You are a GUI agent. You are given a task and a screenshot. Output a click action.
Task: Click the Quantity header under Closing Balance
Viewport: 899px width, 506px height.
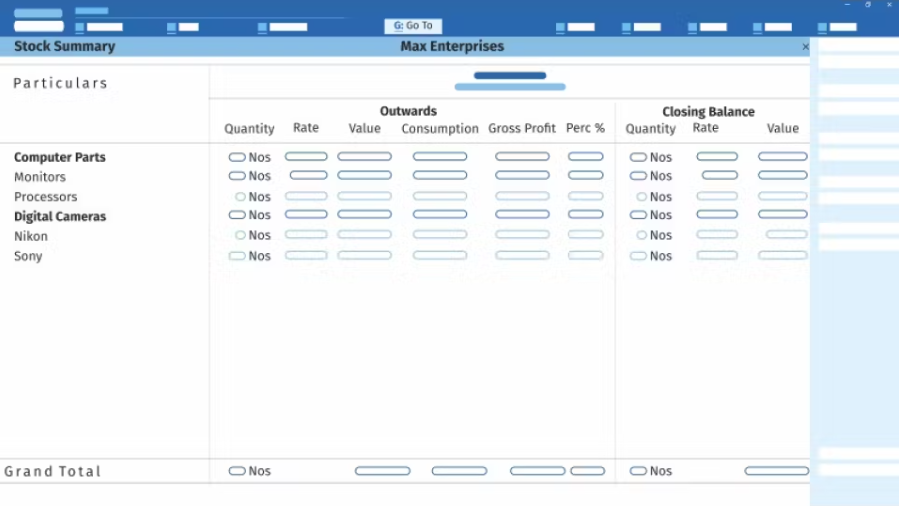pyautogui.click(x=650, y=128)
